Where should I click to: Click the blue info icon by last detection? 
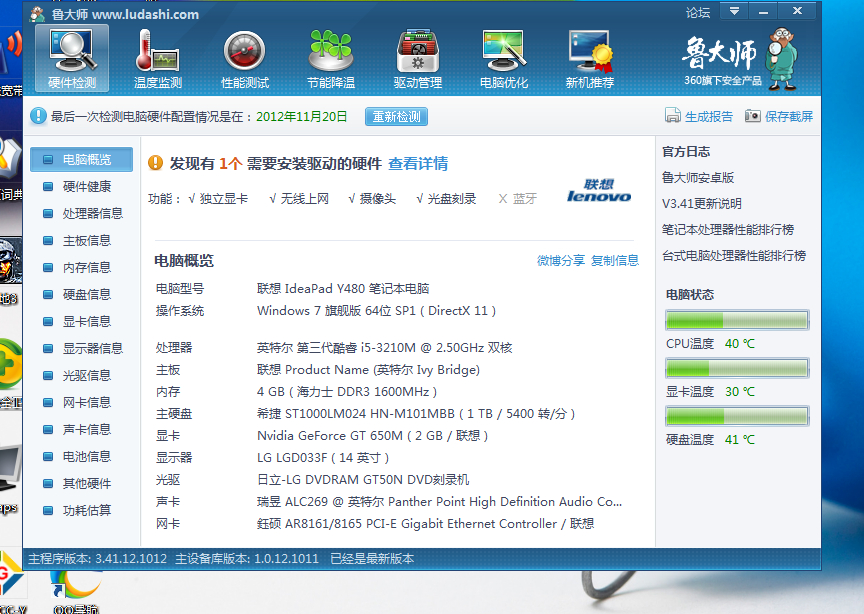point(38,116)
